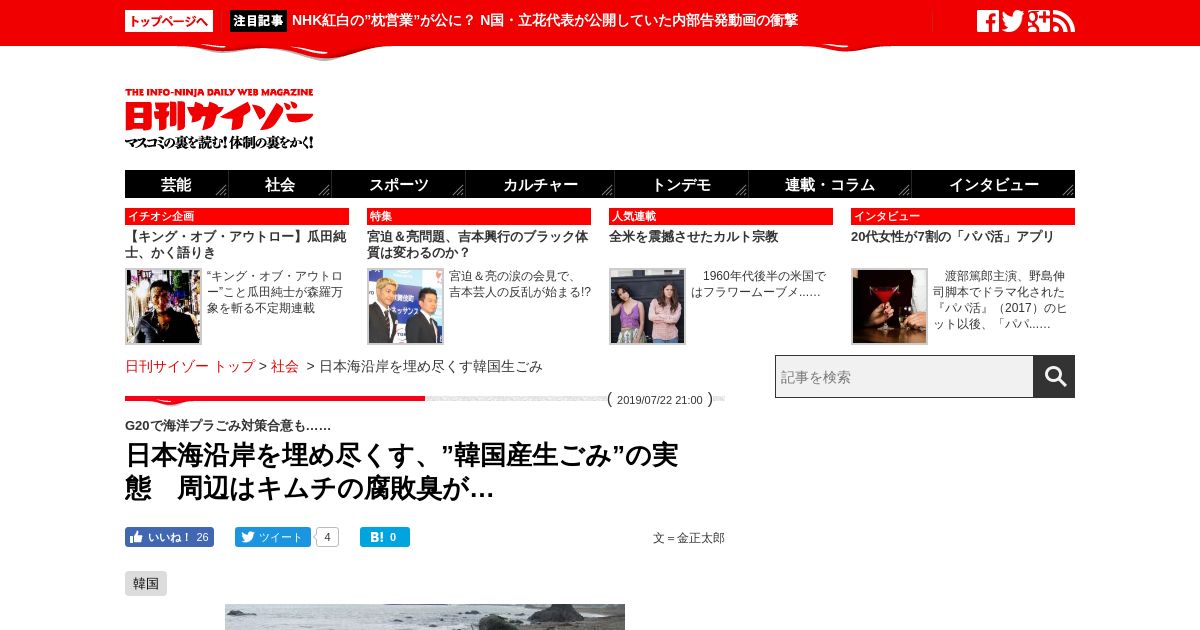Click the Twitter ツイート button
This screenshot has height=630, width=1200.
coord(273,537)
